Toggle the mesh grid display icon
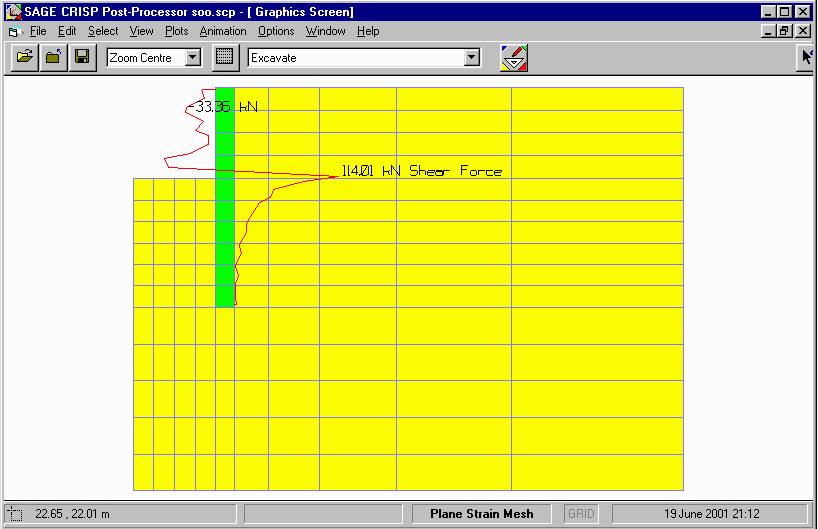This screenshot has width=818, height=529. (x=225, y=57)
